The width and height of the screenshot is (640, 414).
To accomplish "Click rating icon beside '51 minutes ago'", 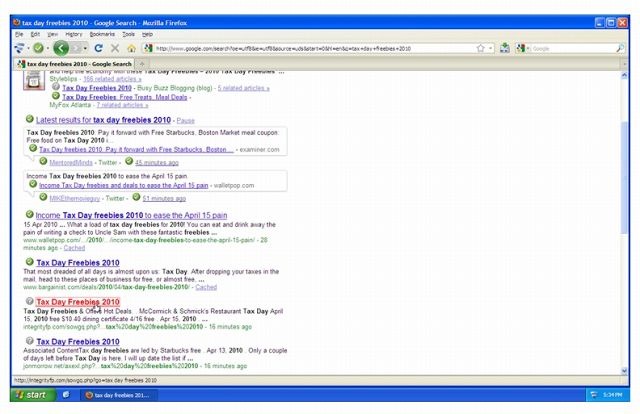I will pos(136,197).
